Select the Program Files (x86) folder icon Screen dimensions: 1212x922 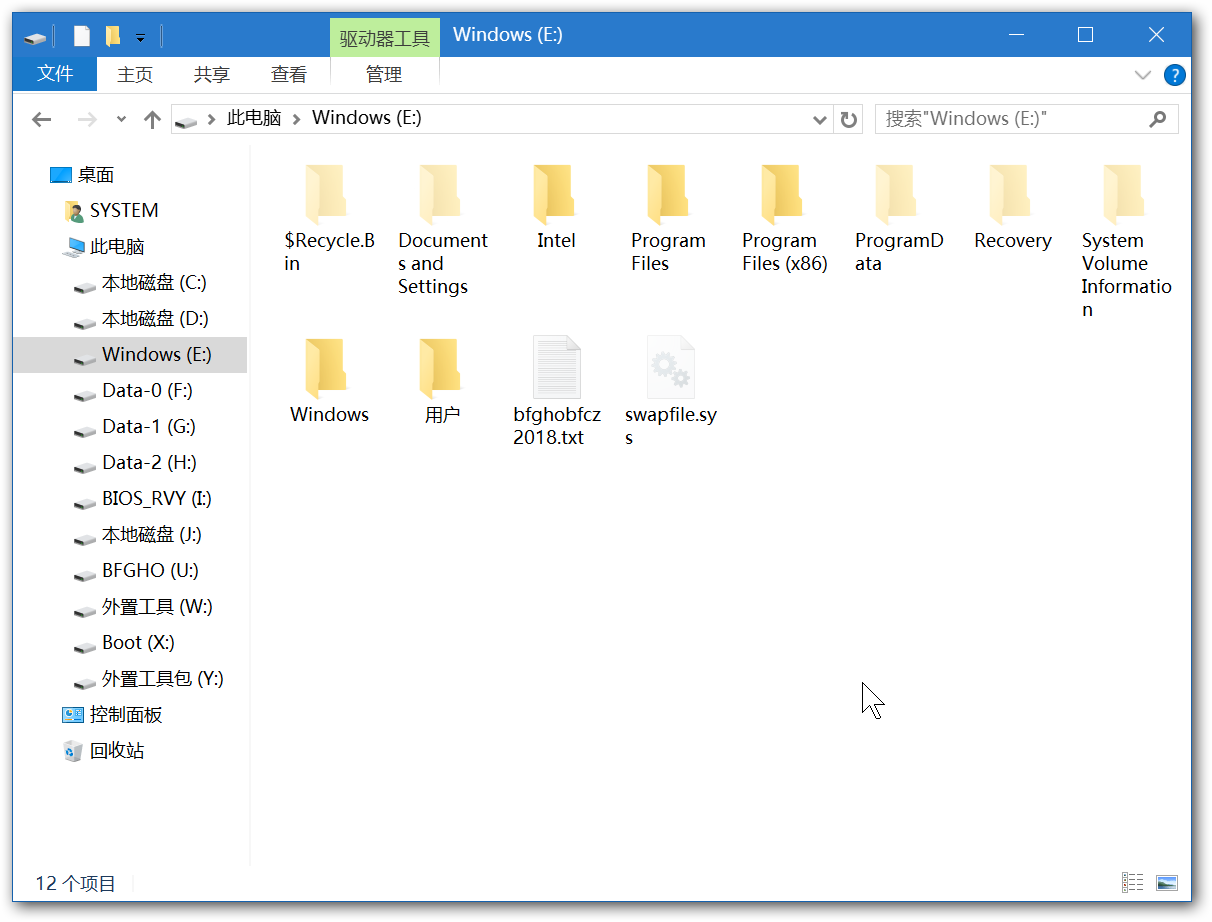[x=783, y=196]
